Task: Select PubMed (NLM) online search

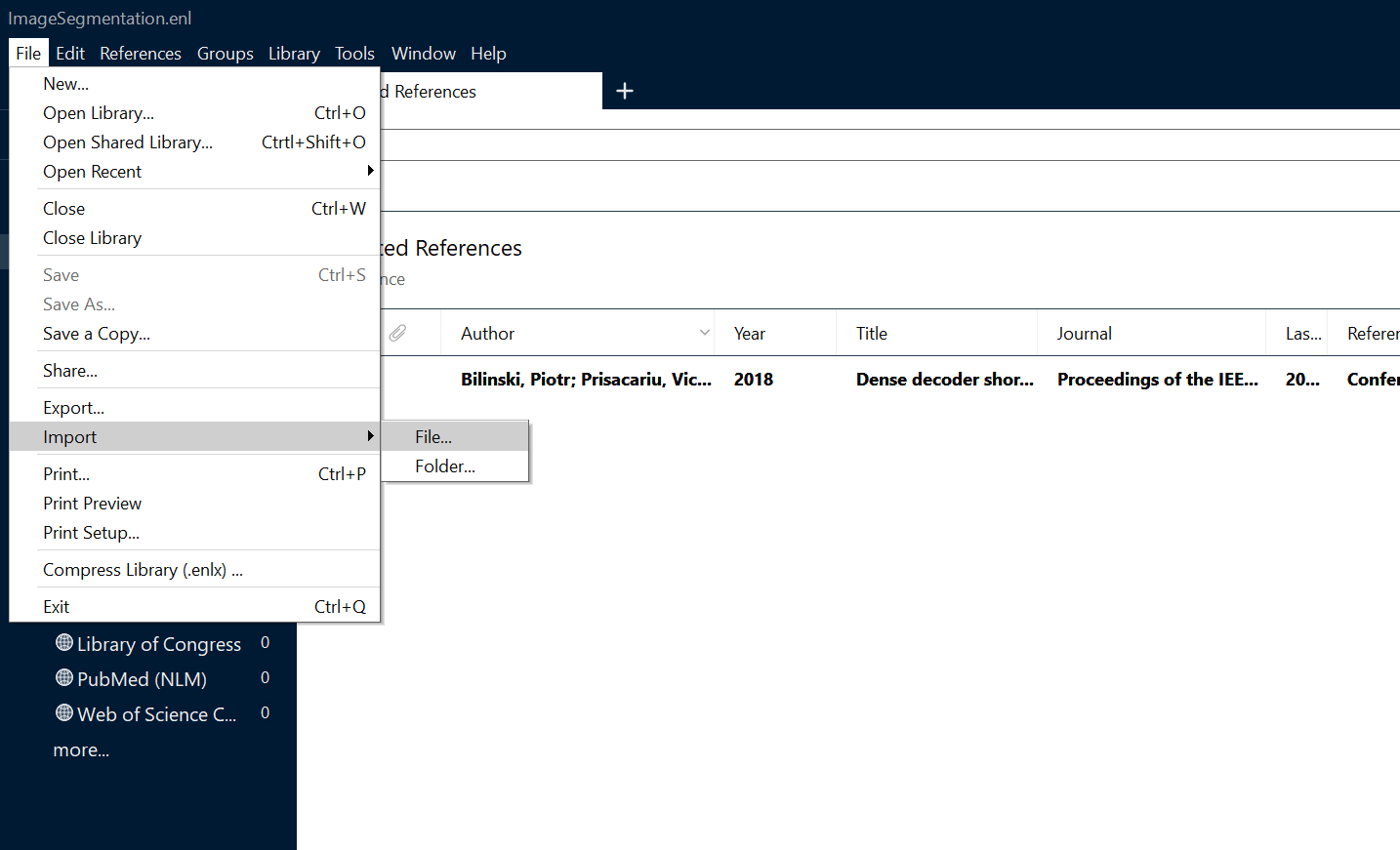Action: tap(142, 679)
